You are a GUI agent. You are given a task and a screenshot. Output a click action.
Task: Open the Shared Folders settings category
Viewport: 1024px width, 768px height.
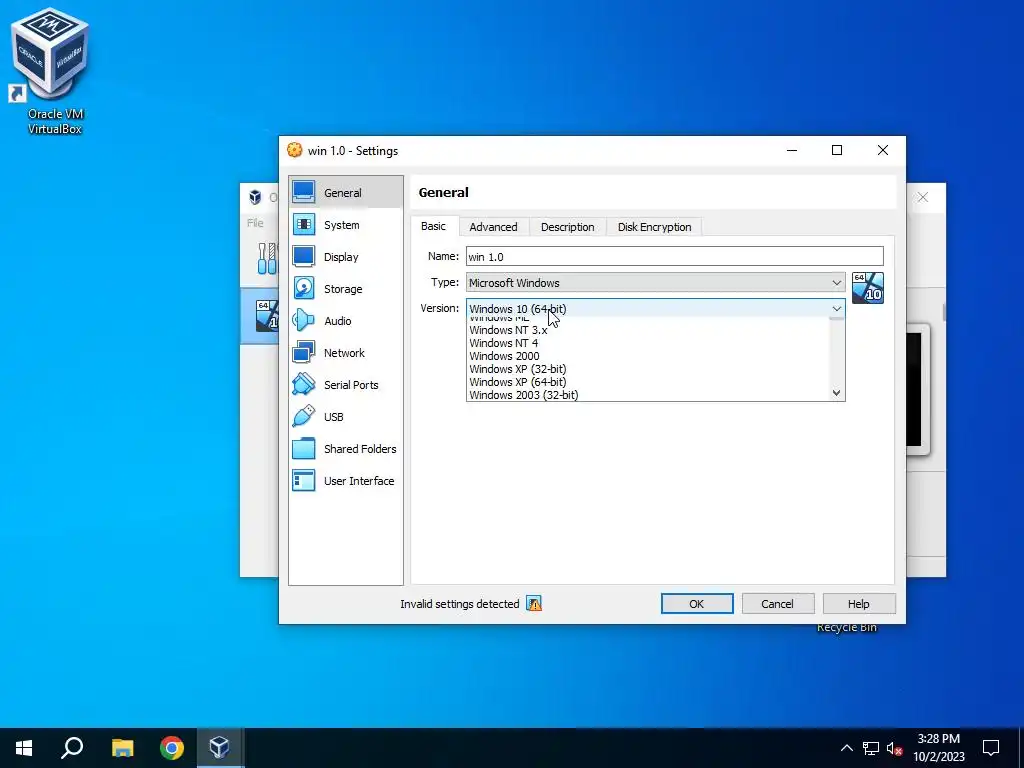click(x=345, y=449)
